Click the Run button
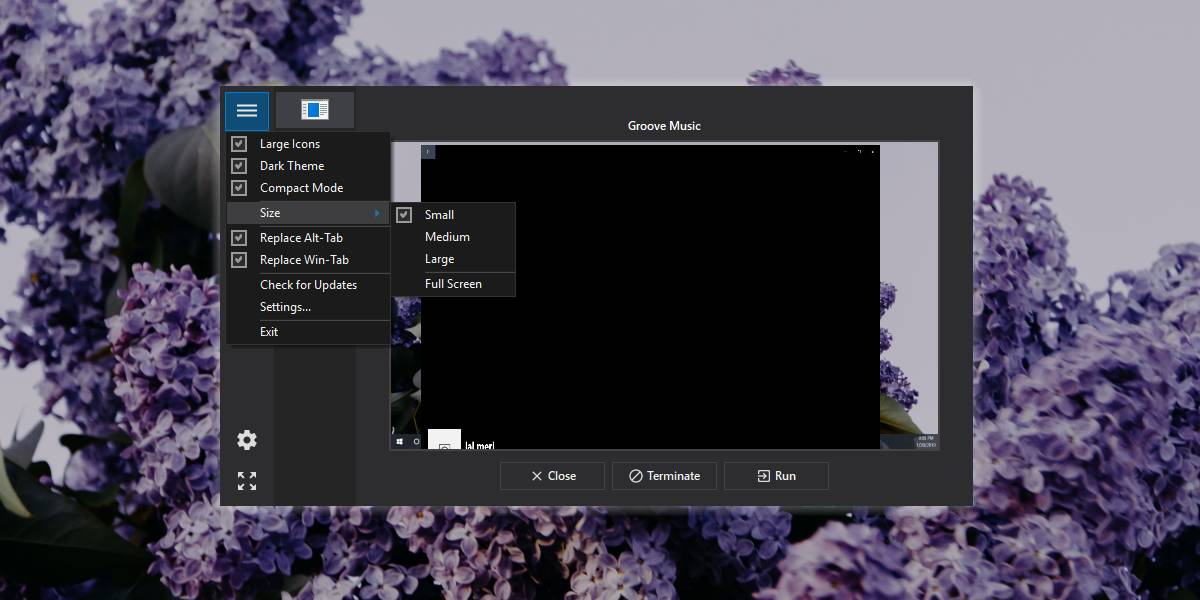1200x600 pixels. [x=776, y=476]
